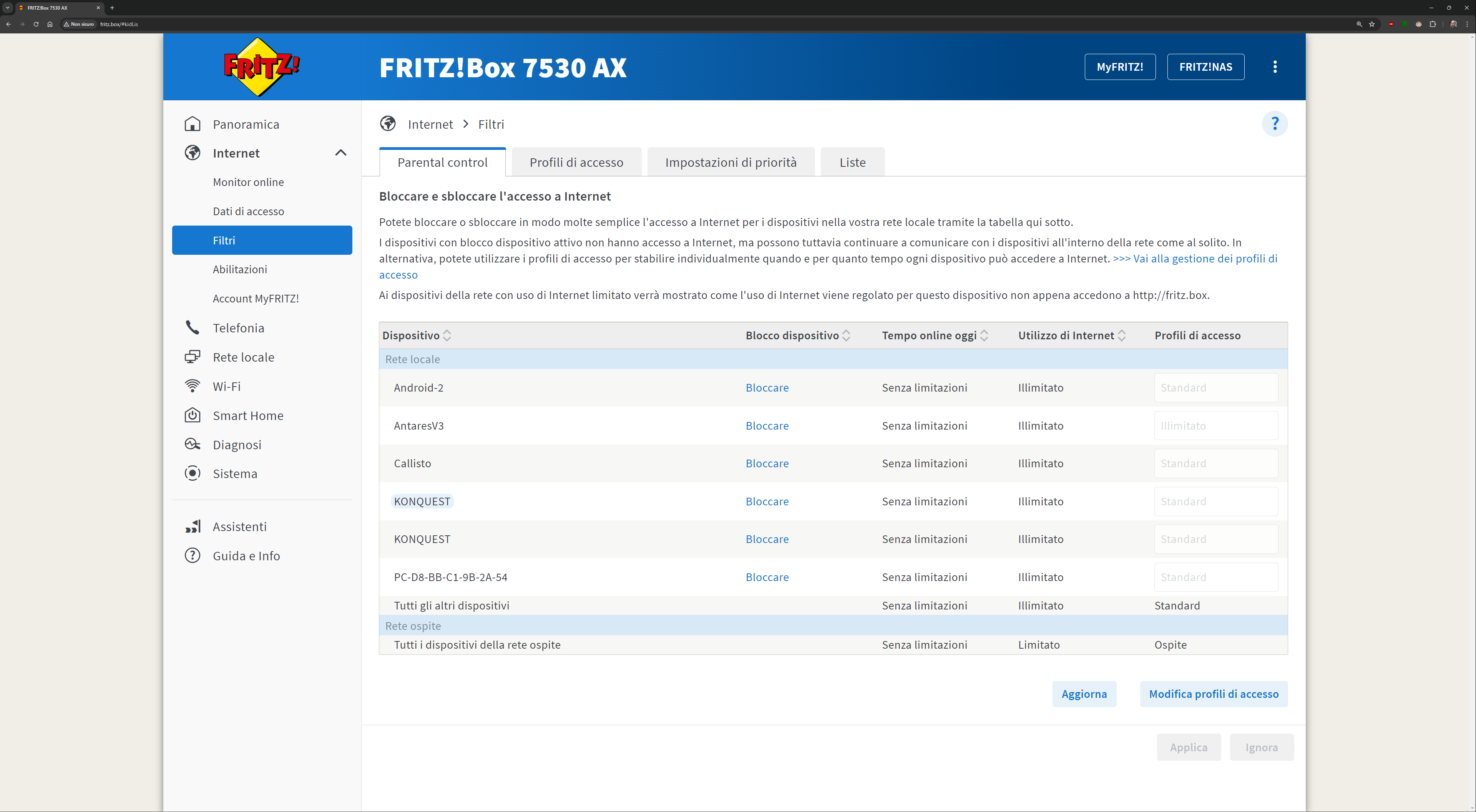The height and width of the screenshot is (812, 1476).
Task: Select Monitor online in sidebar
Action: pos(248,182)
